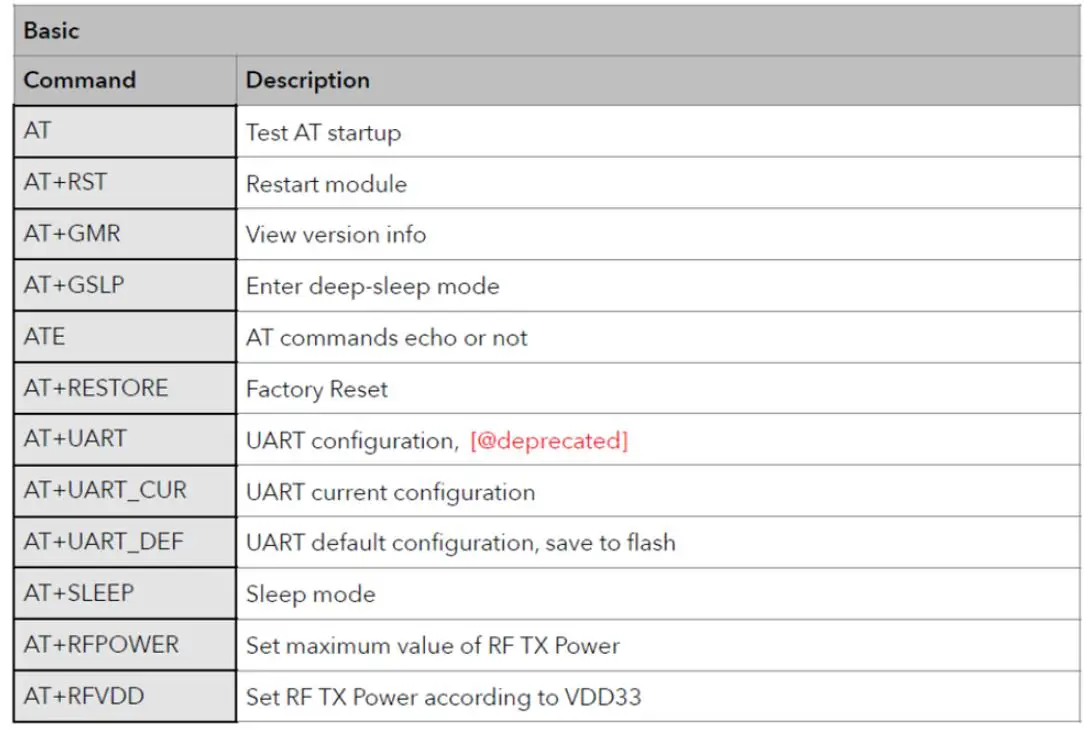Screen dimensions: 1084x730
Task: Click the 'Test AT startup' description
Action: (x=323, y=132)
